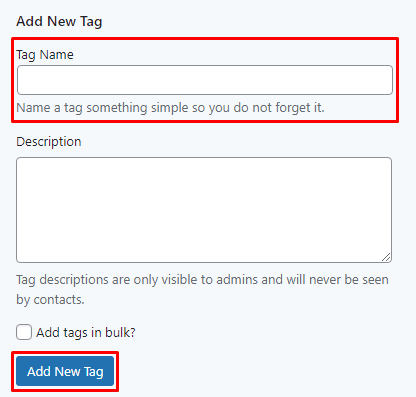The image size is (416, 397).
Task: Click the word 'forget' in the name hint
Action: pos(290,108)
